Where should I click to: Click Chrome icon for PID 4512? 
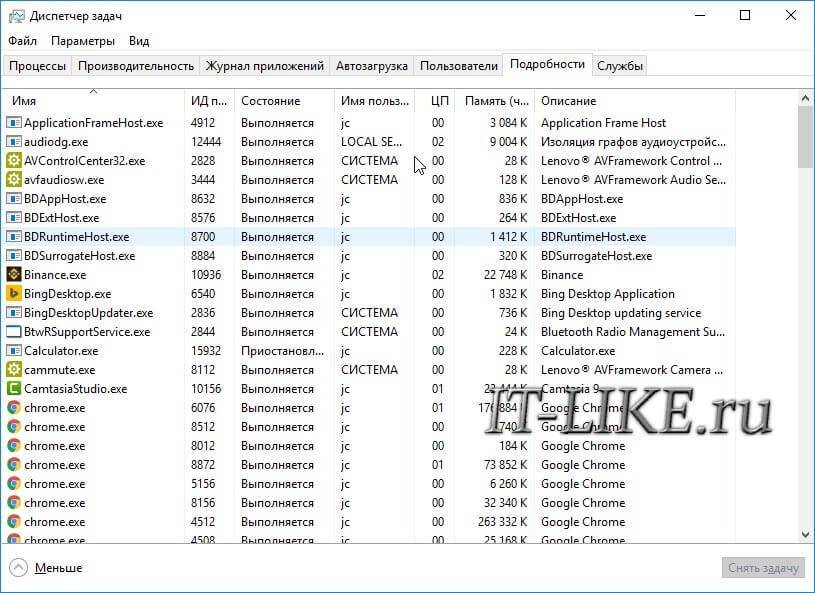click(x=14, y=522)
